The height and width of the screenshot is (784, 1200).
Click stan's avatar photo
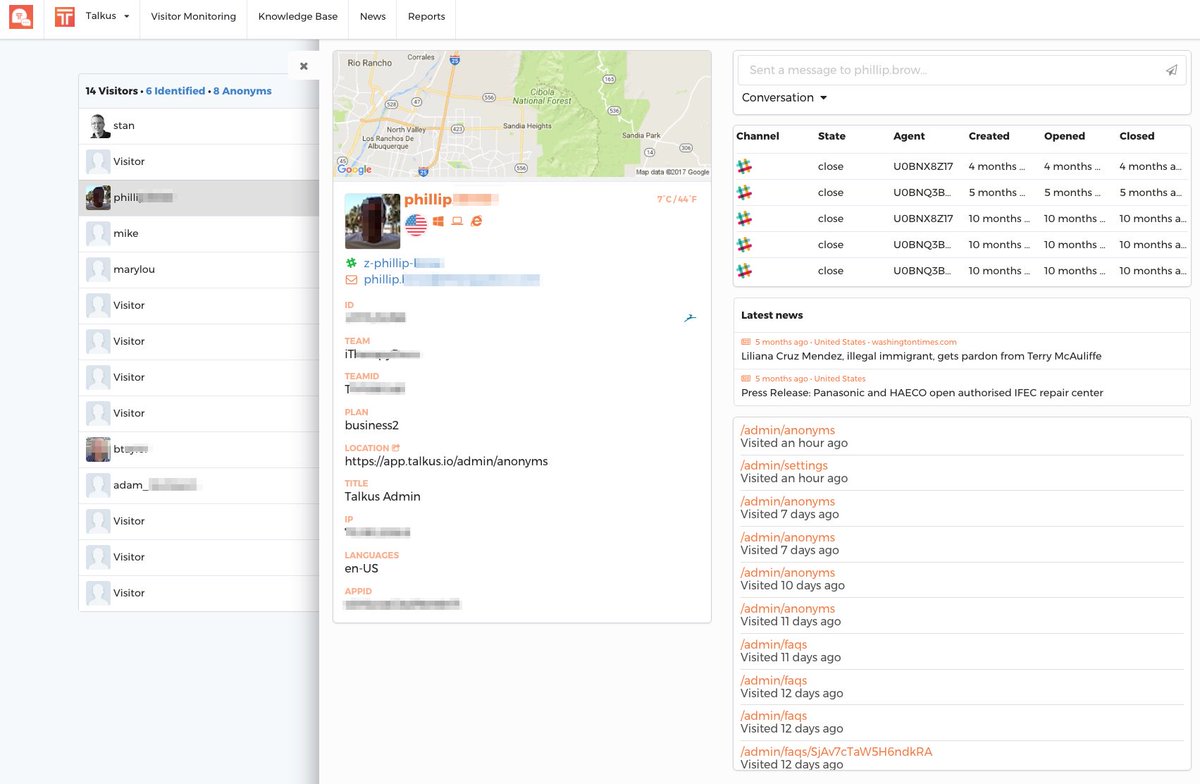pos(98,126)
